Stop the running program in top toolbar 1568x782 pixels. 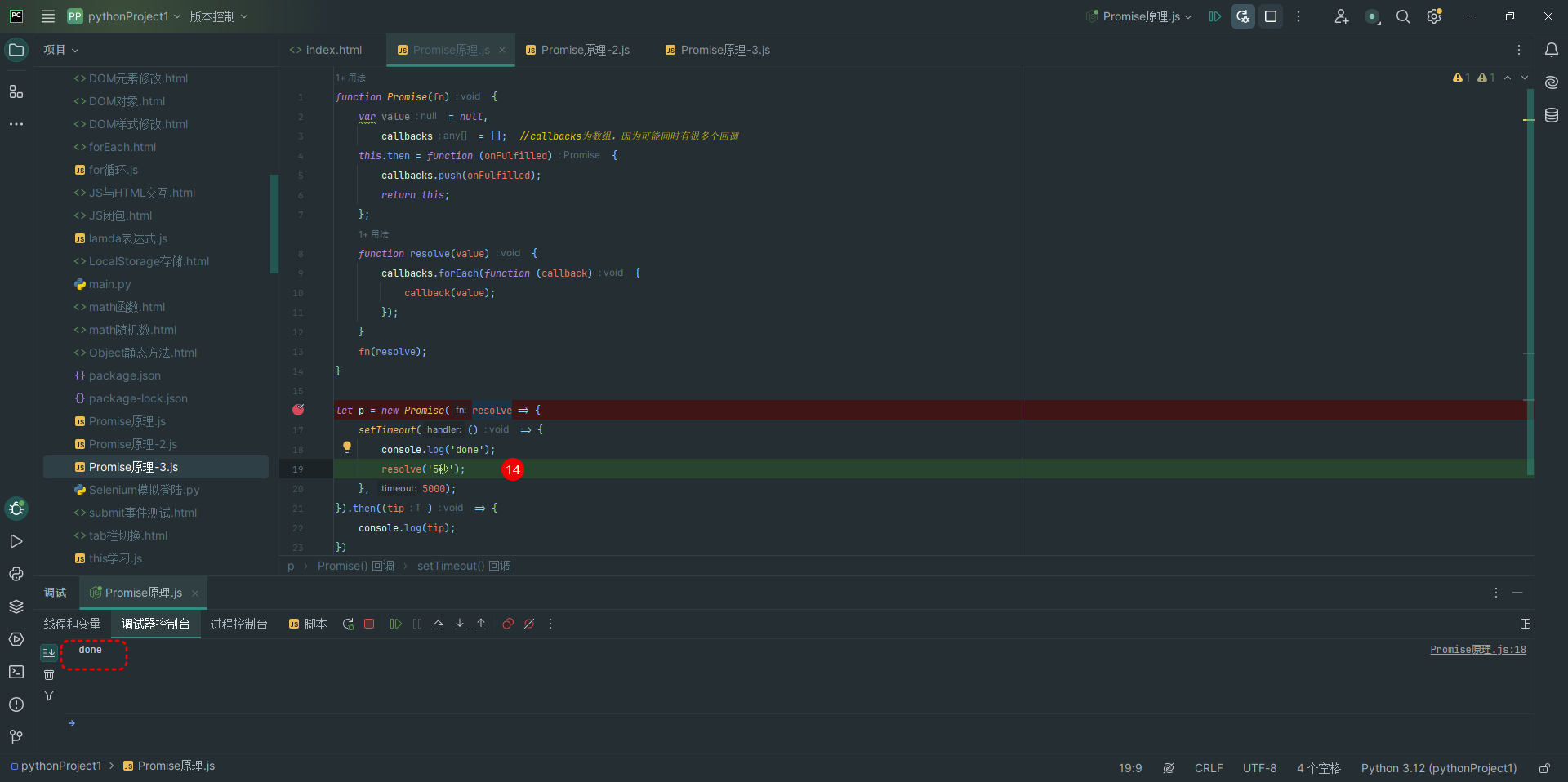point(1271,16)
